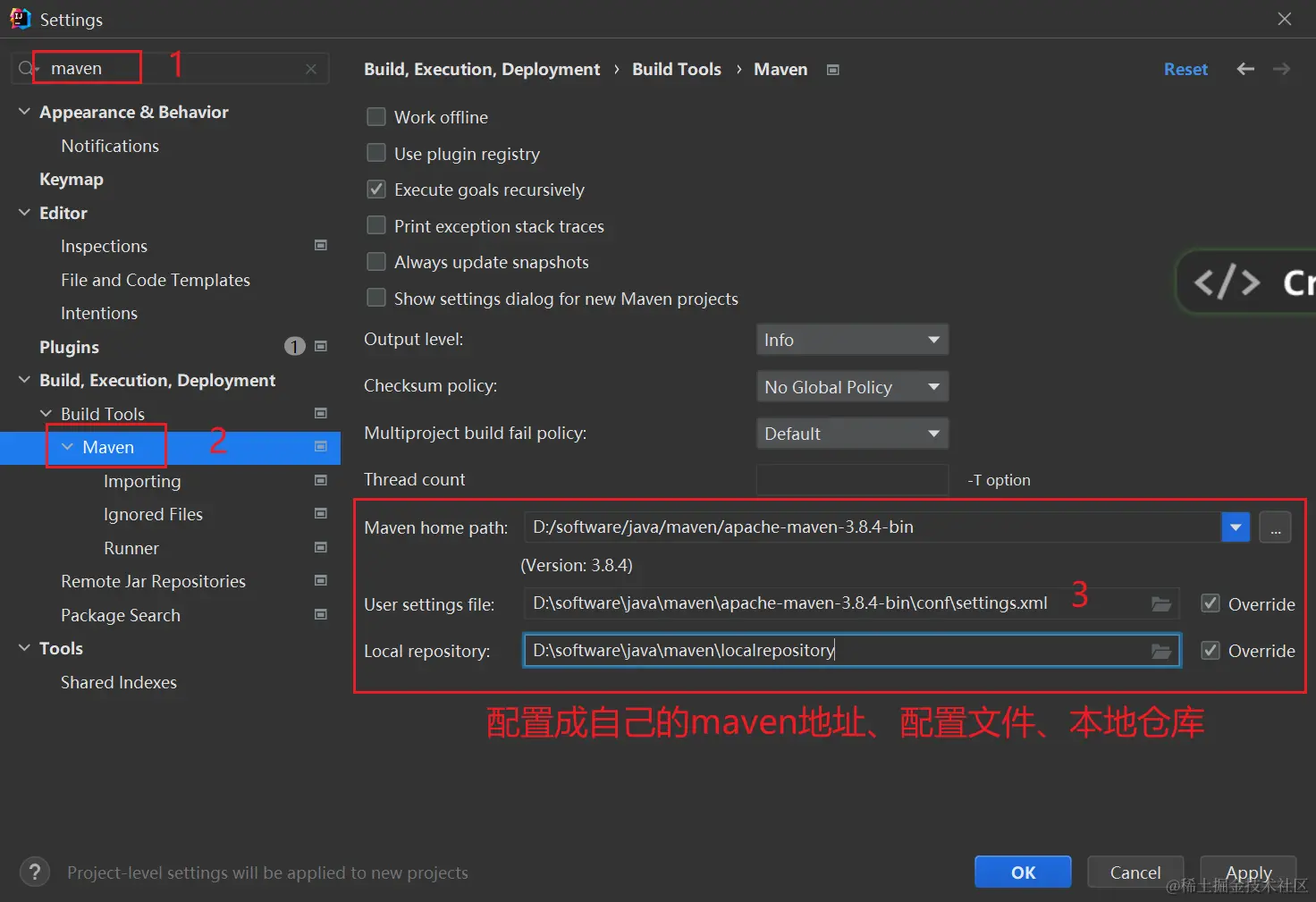Collapse Appearance & Behavior section chevron
1316x902 pixels.
(x=24, y=112)
